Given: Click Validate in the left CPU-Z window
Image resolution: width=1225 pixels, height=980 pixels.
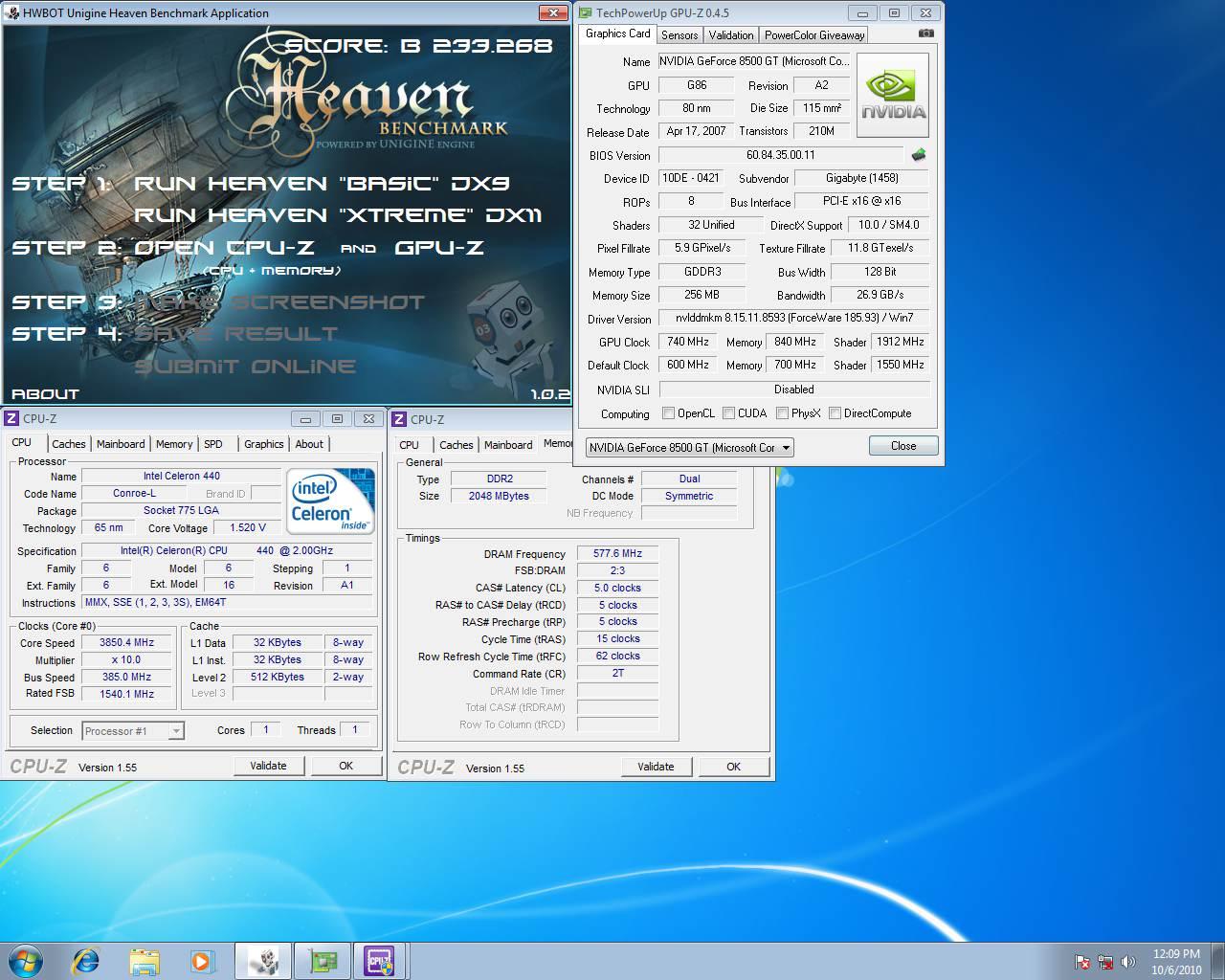Looking at the screenshot, I should point(268,766).
